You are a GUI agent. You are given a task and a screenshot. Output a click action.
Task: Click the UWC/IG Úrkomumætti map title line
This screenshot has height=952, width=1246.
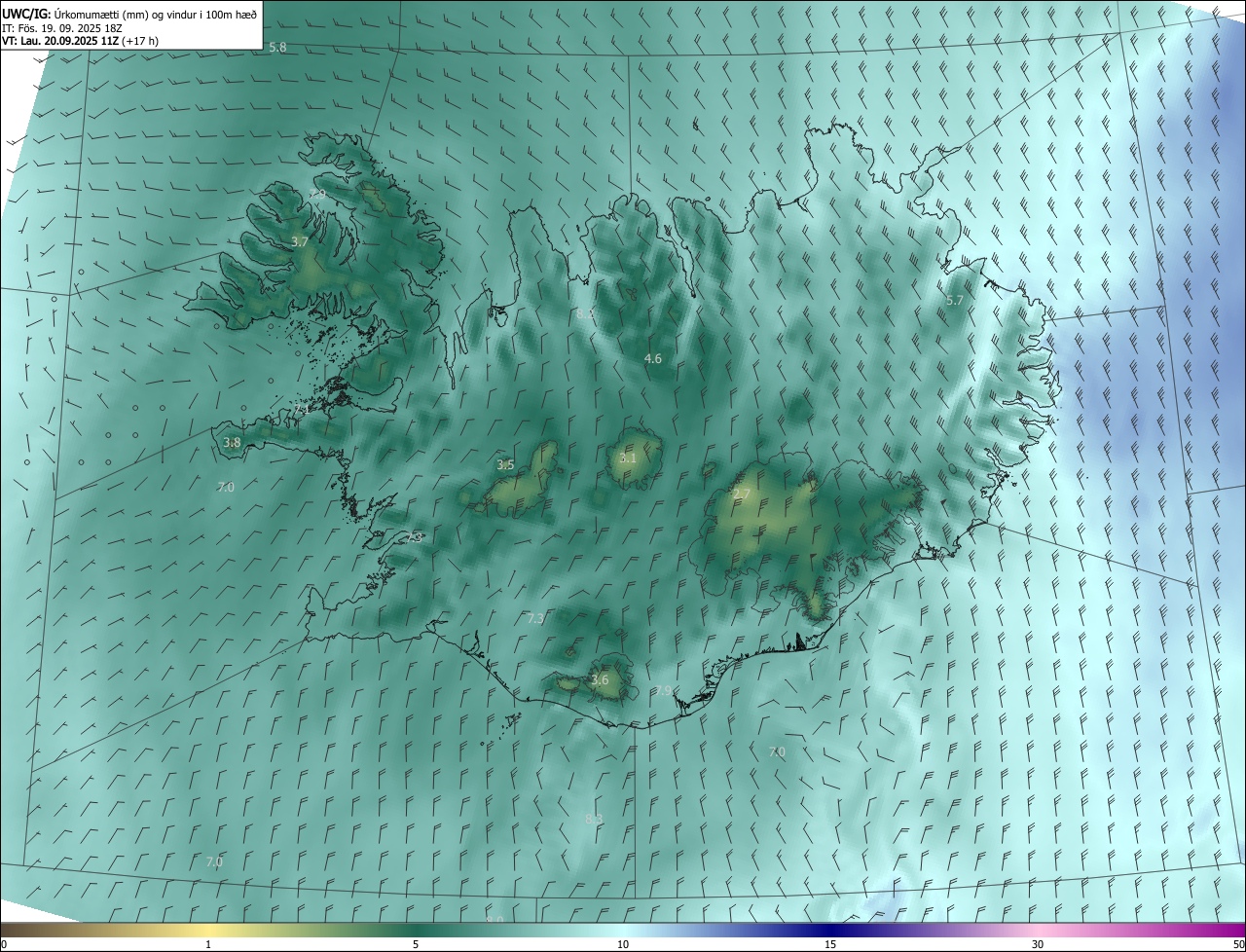pos(129,14)
